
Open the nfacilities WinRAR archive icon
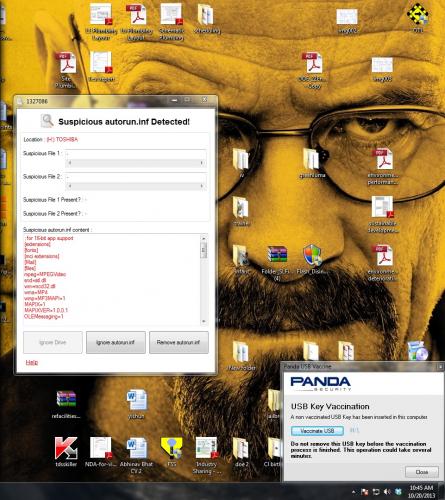[66, 404]
